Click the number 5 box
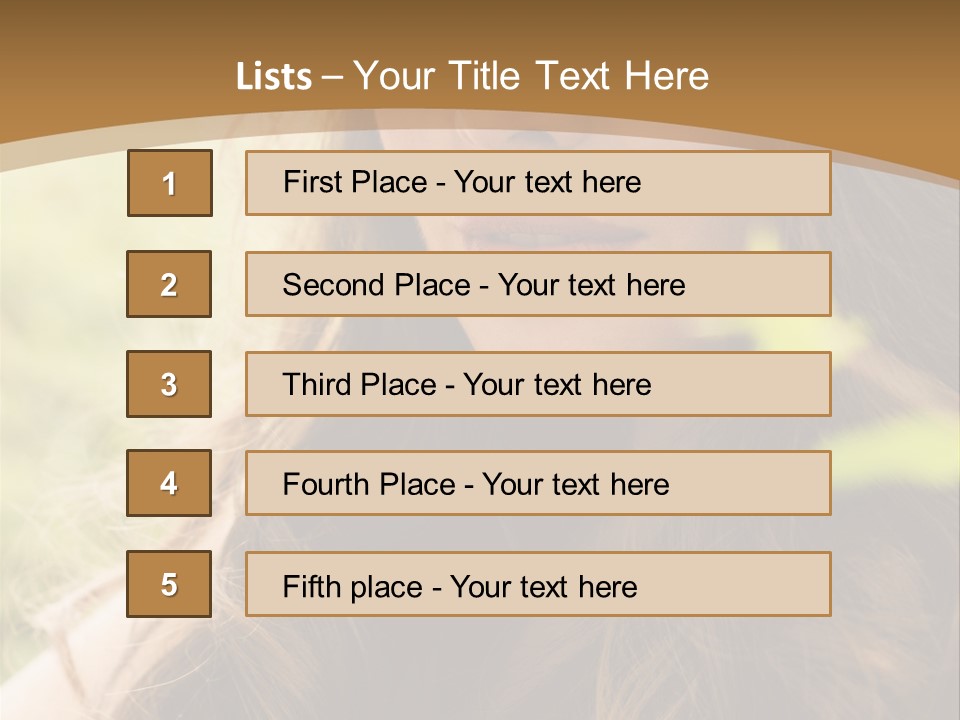 point(169,584)
